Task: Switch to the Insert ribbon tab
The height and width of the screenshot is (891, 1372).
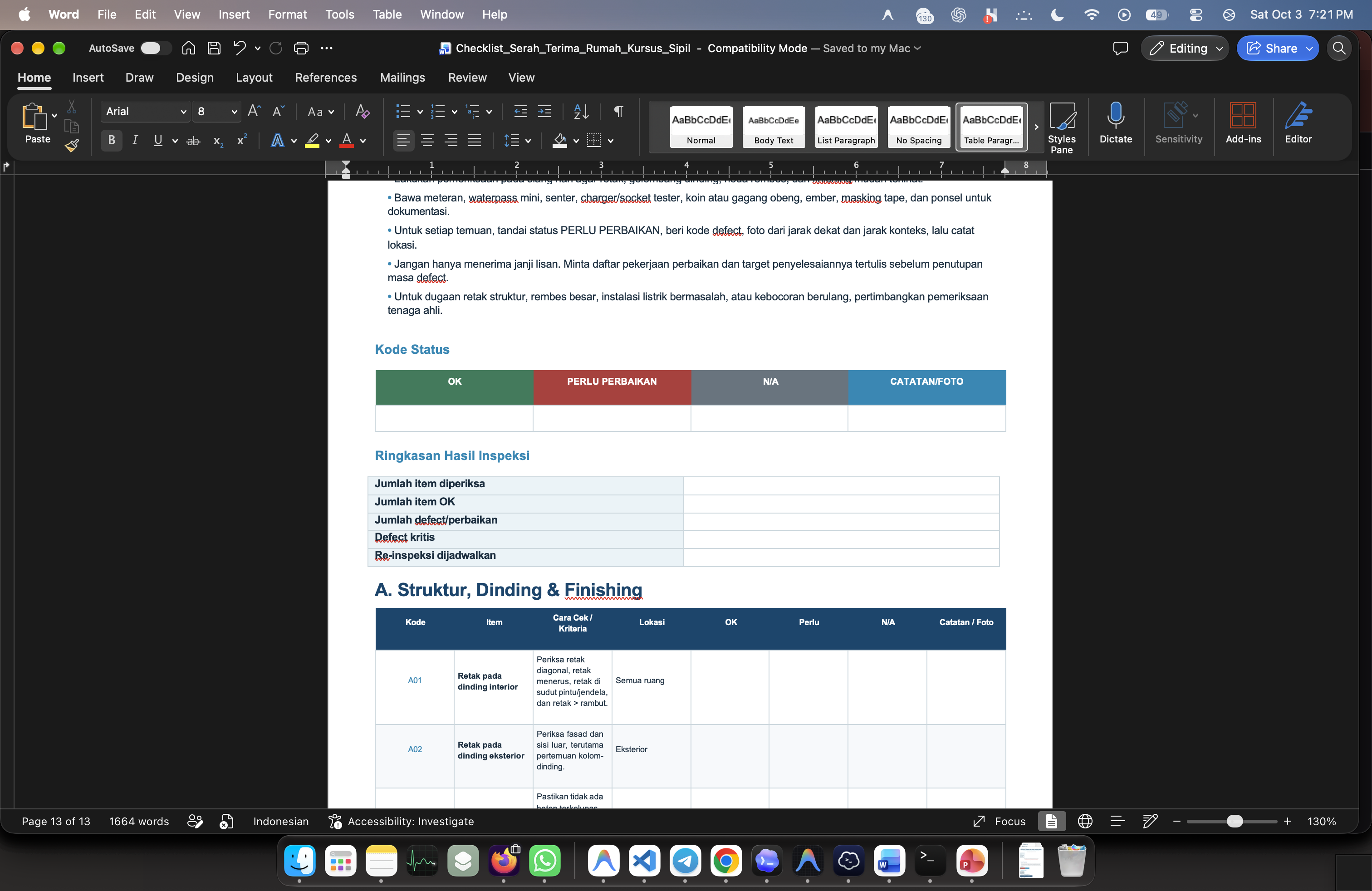Action: click(88, 78)
